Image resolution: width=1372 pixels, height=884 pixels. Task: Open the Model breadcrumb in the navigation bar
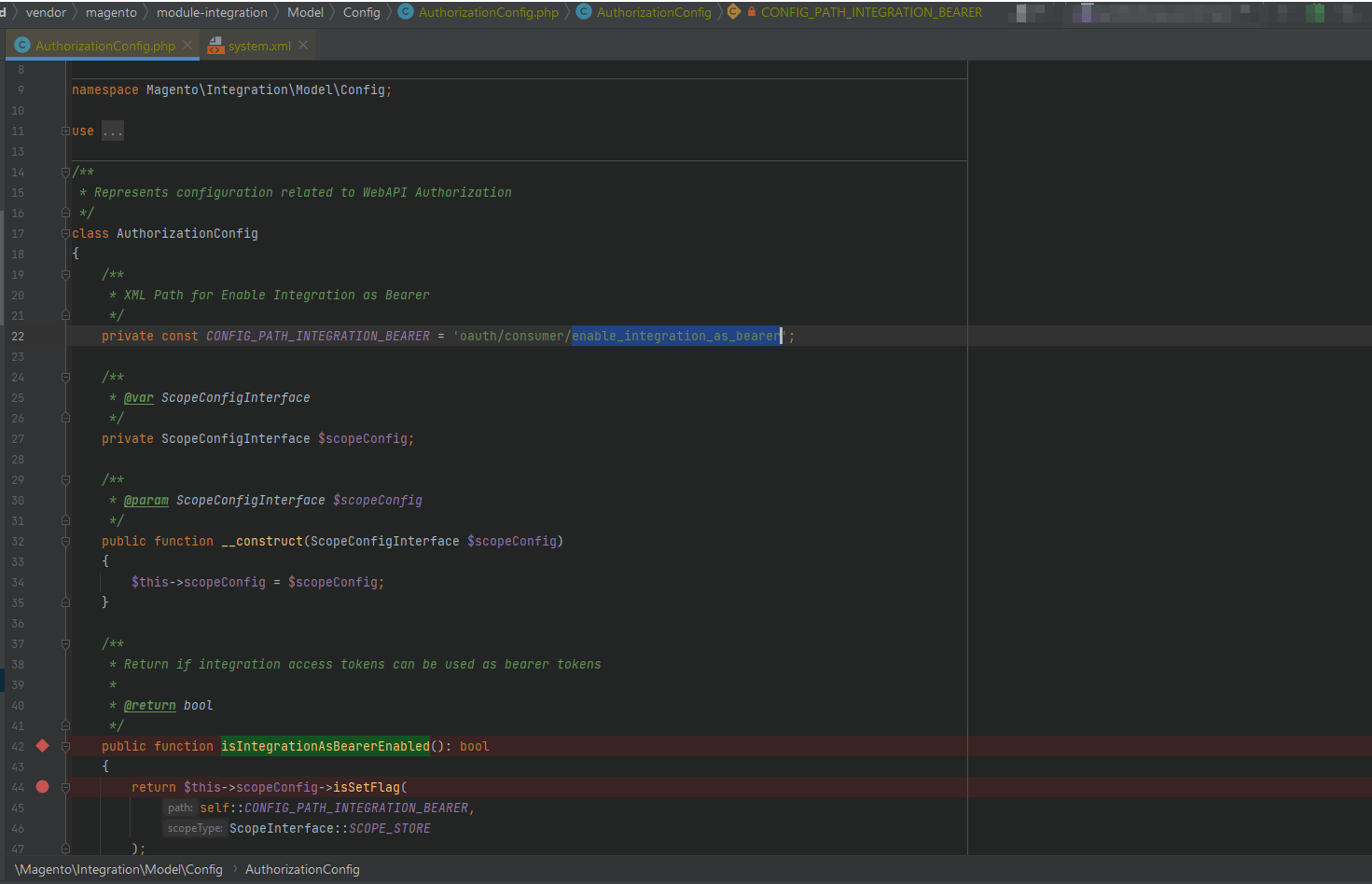(305, 12)
